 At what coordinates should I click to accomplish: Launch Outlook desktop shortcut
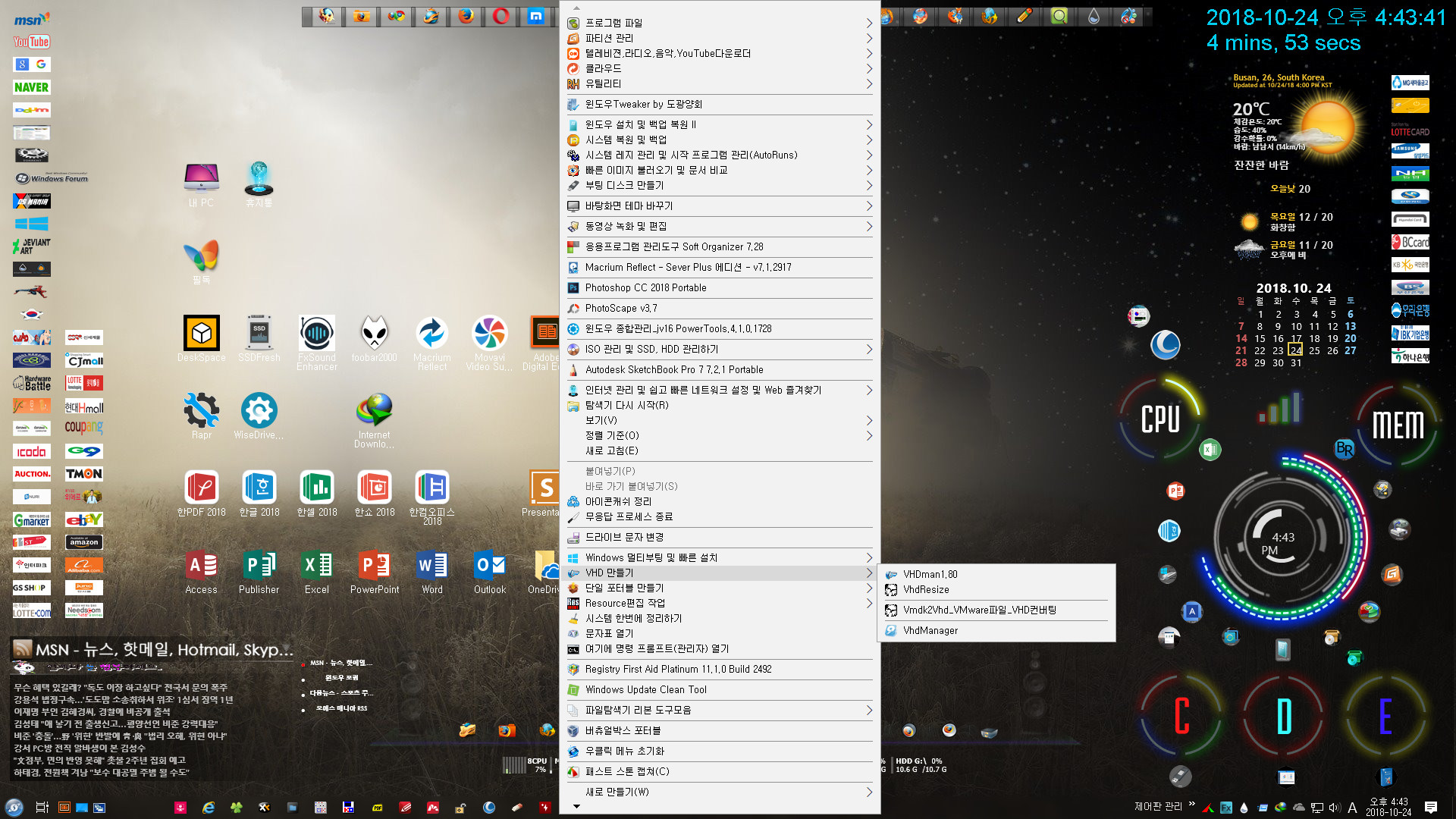[490, 571]
